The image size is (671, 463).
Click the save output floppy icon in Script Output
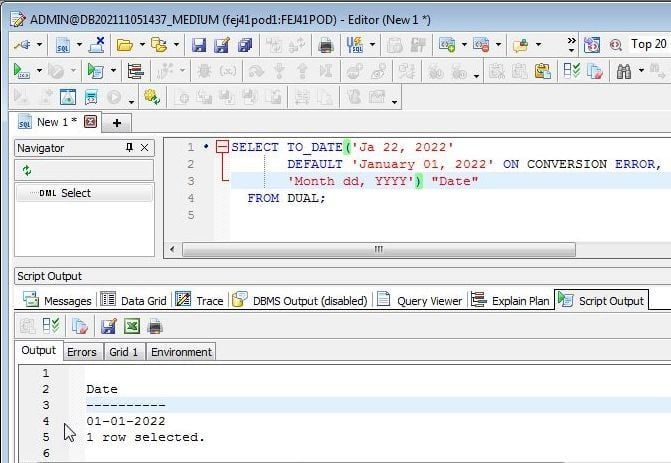(109, 327)
